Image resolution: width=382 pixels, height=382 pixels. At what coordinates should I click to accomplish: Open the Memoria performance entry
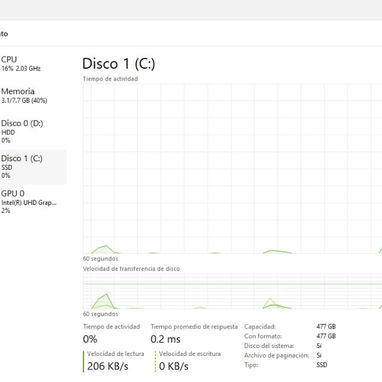pos(32,95)
